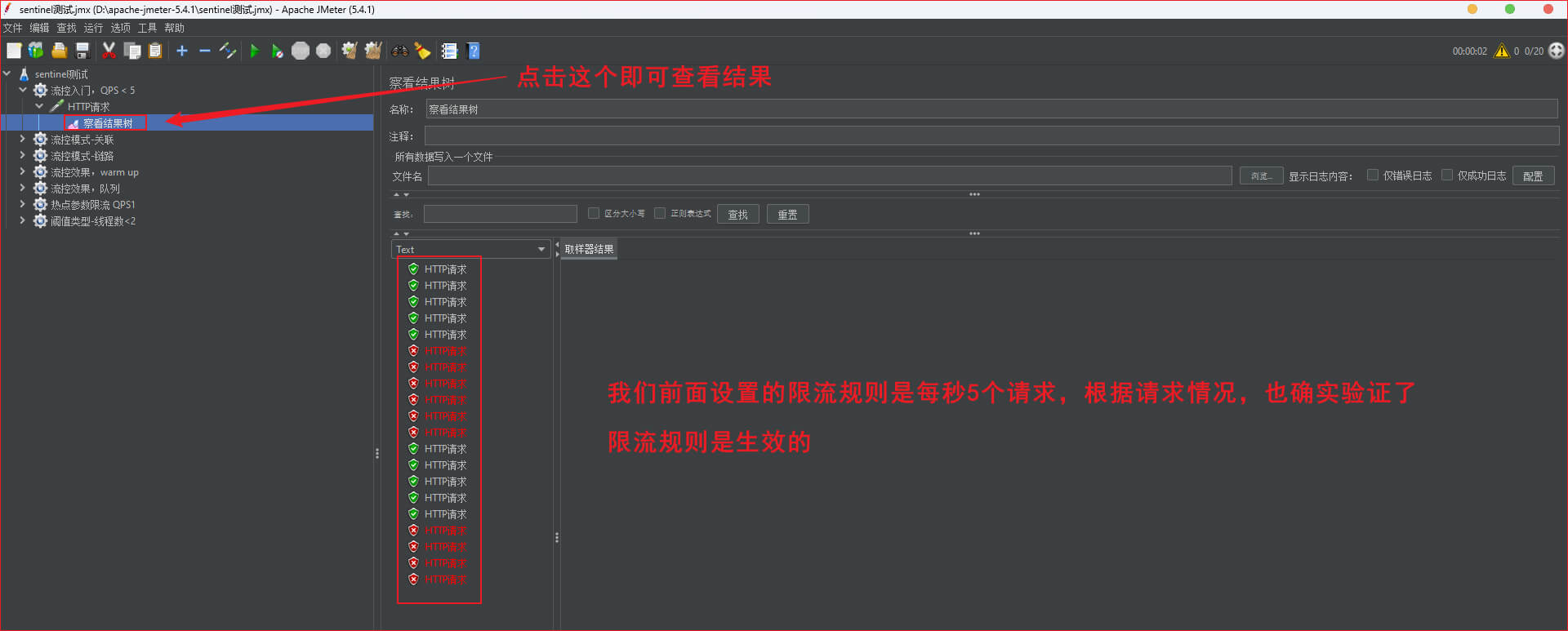Click the remote engines globe icon
Image resolution: width=1568 pixels, height=631 pixels.
pos(1557,51)
